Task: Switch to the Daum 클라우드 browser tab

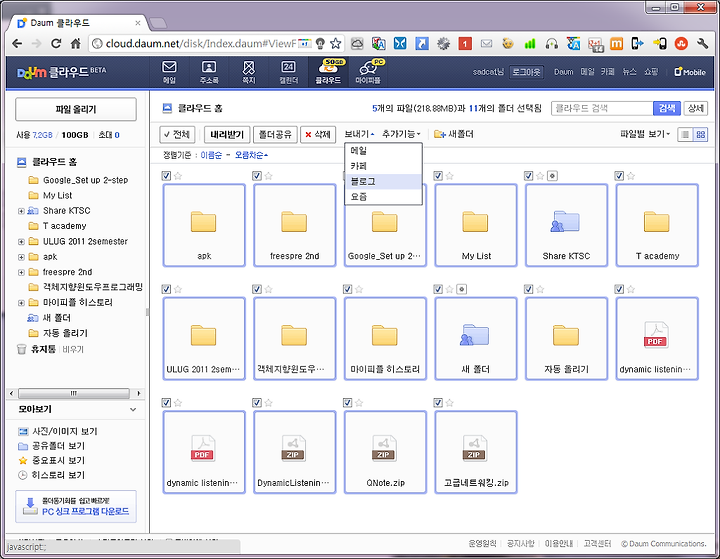Action: pos(79,23)
